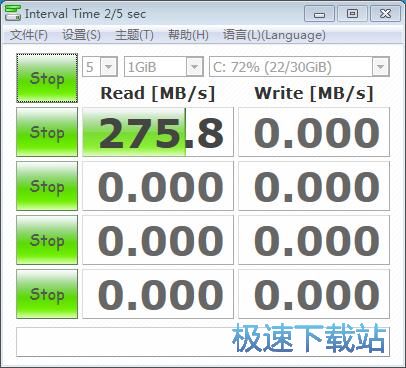
Task: Open the 帮助(H) menu
Action: pos(188,35)
